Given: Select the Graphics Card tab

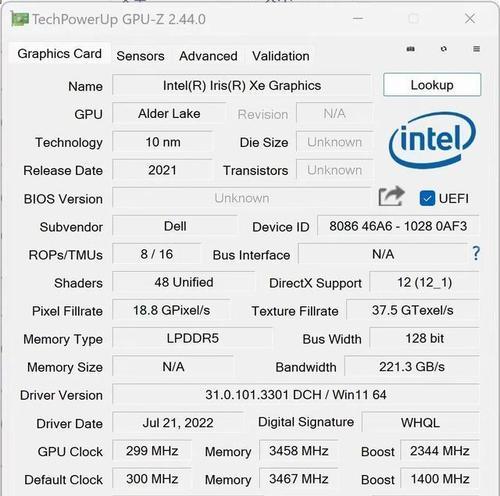Looking at the screenshot, I should pyautogui.click(x=59, y=54).
